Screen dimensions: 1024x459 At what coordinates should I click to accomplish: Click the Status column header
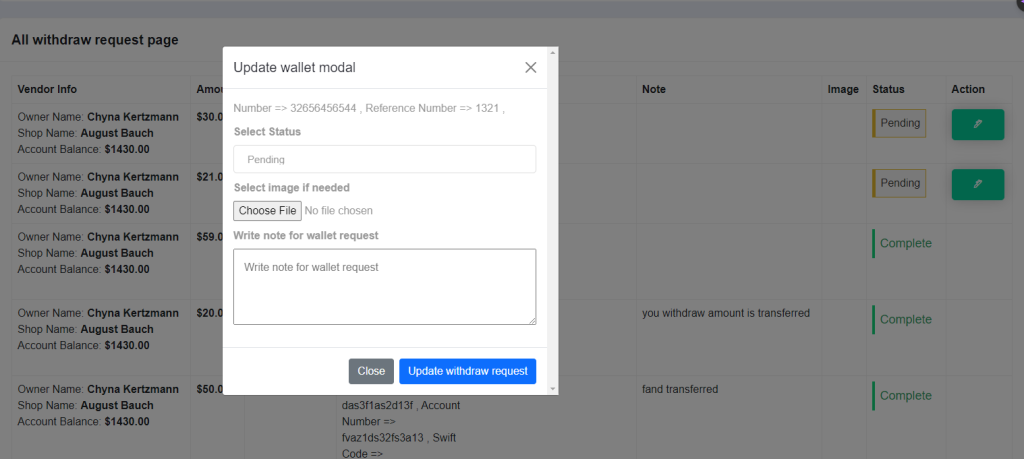(x=888, y=89)
